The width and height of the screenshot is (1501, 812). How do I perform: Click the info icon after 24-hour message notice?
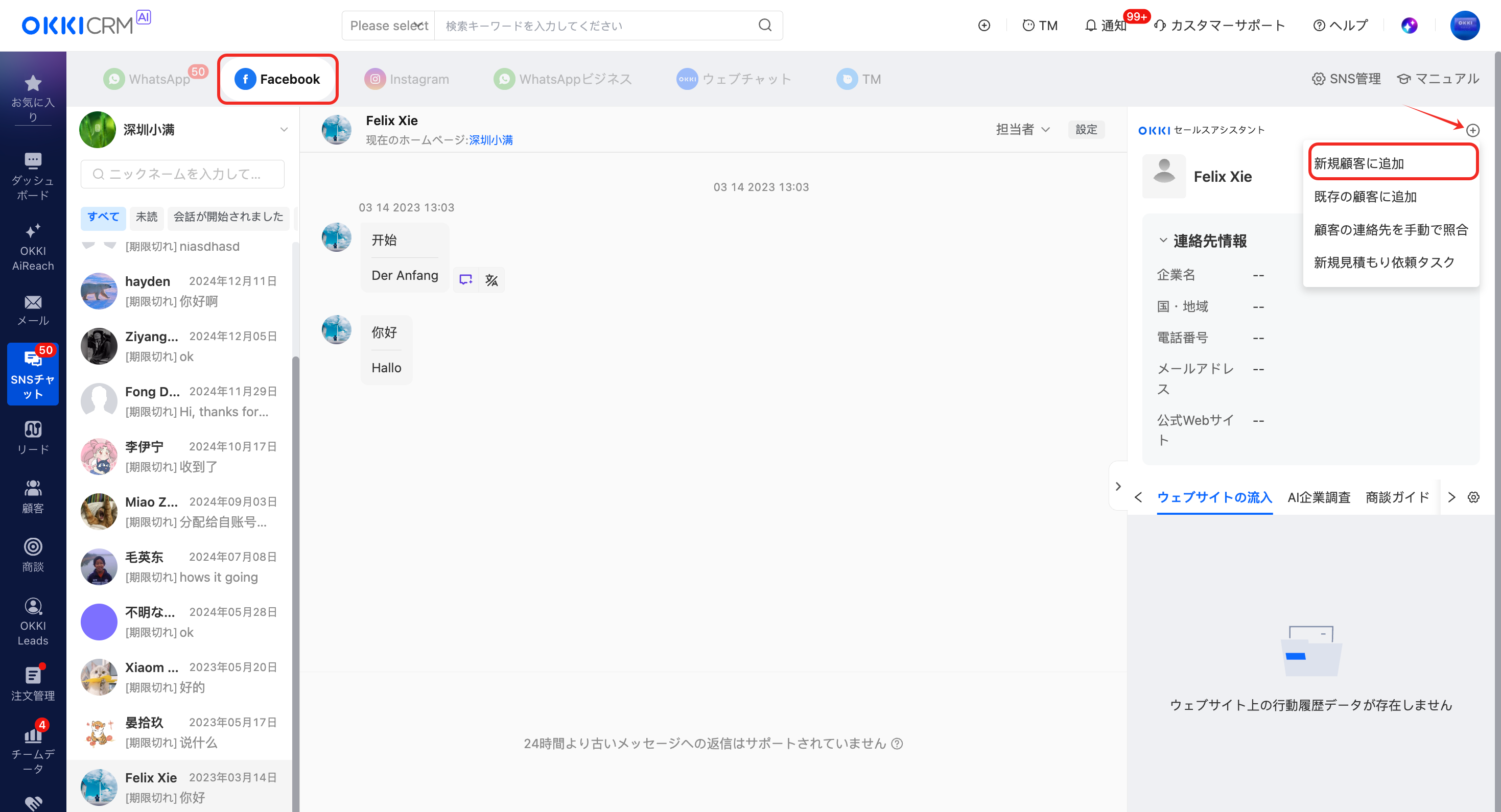[897, 743]
